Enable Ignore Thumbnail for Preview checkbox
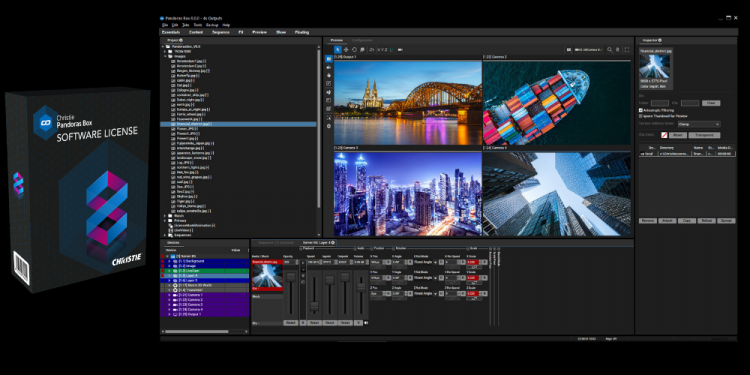Screen dimensions: 750x375 [x=641, y=116]
